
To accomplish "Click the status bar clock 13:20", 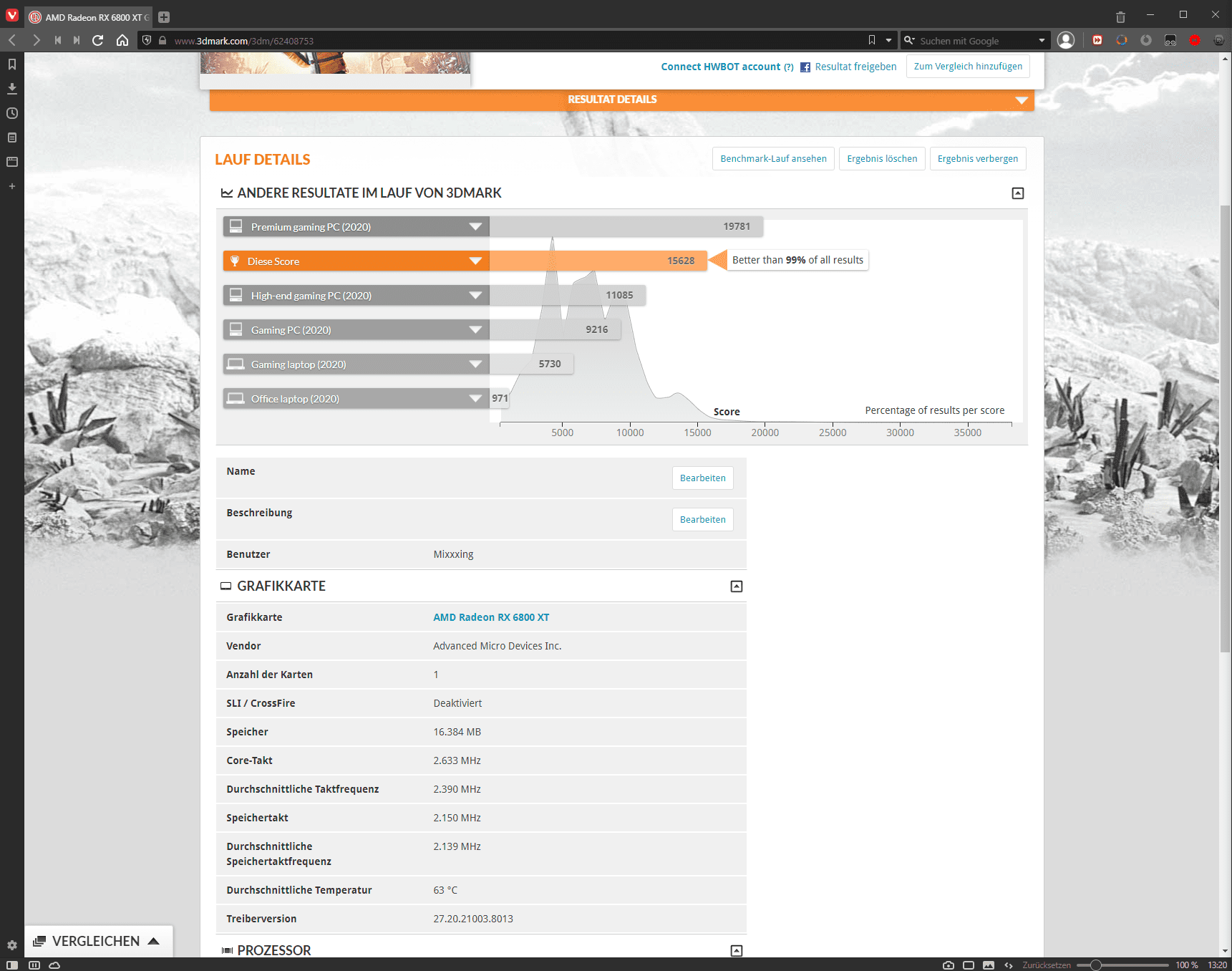I will [x=1217, y=965].
